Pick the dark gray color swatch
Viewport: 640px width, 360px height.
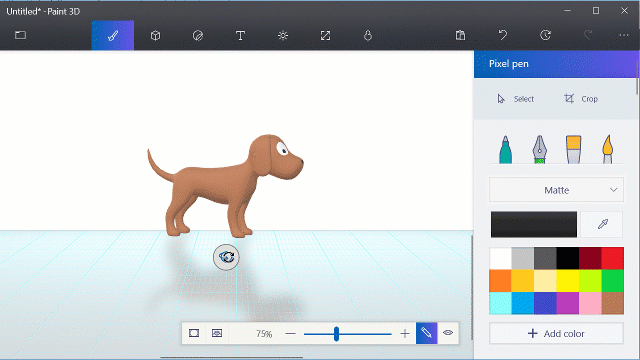tap(545, 258)
